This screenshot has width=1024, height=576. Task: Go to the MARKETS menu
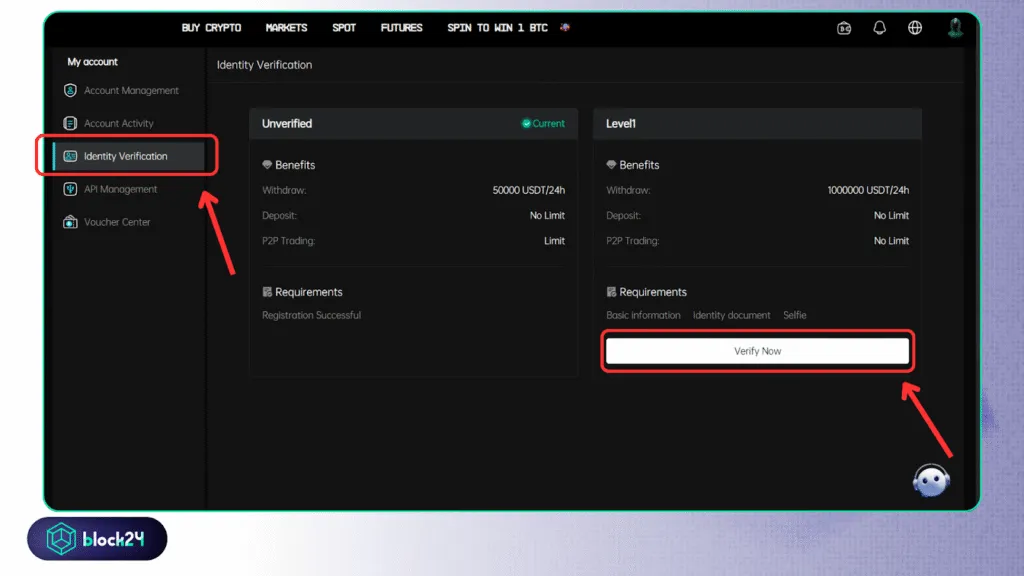tap(286, 28)
